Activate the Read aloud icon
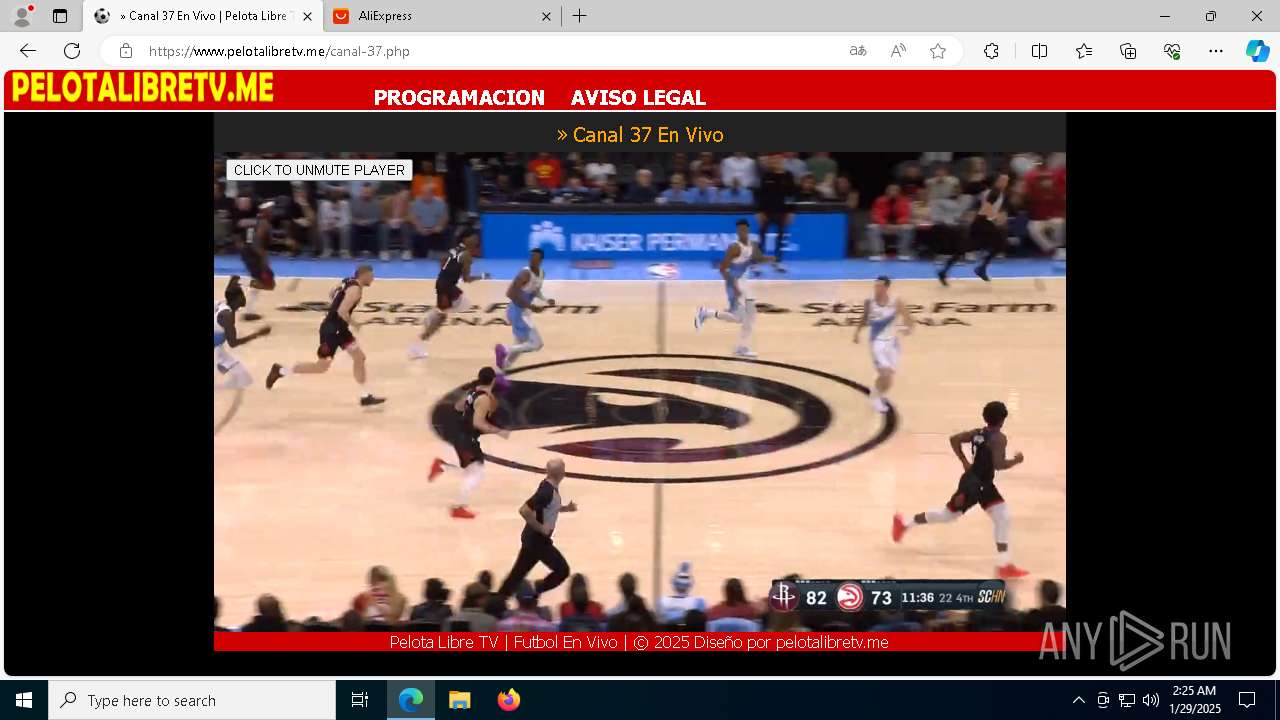The image size is (1280, 720). [898, 51]
